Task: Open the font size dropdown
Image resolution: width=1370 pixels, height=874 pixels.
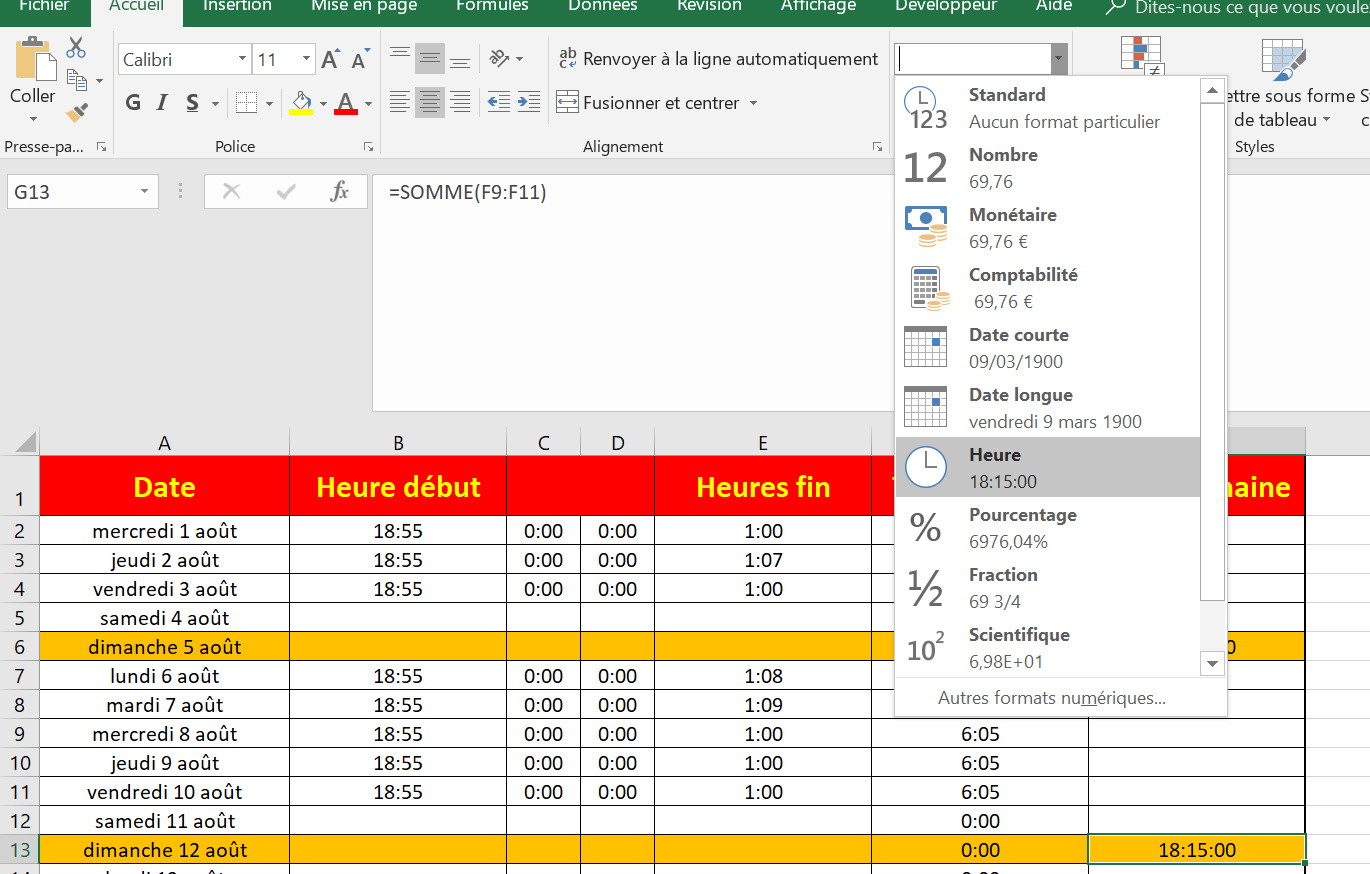Action: pos(307,59)
